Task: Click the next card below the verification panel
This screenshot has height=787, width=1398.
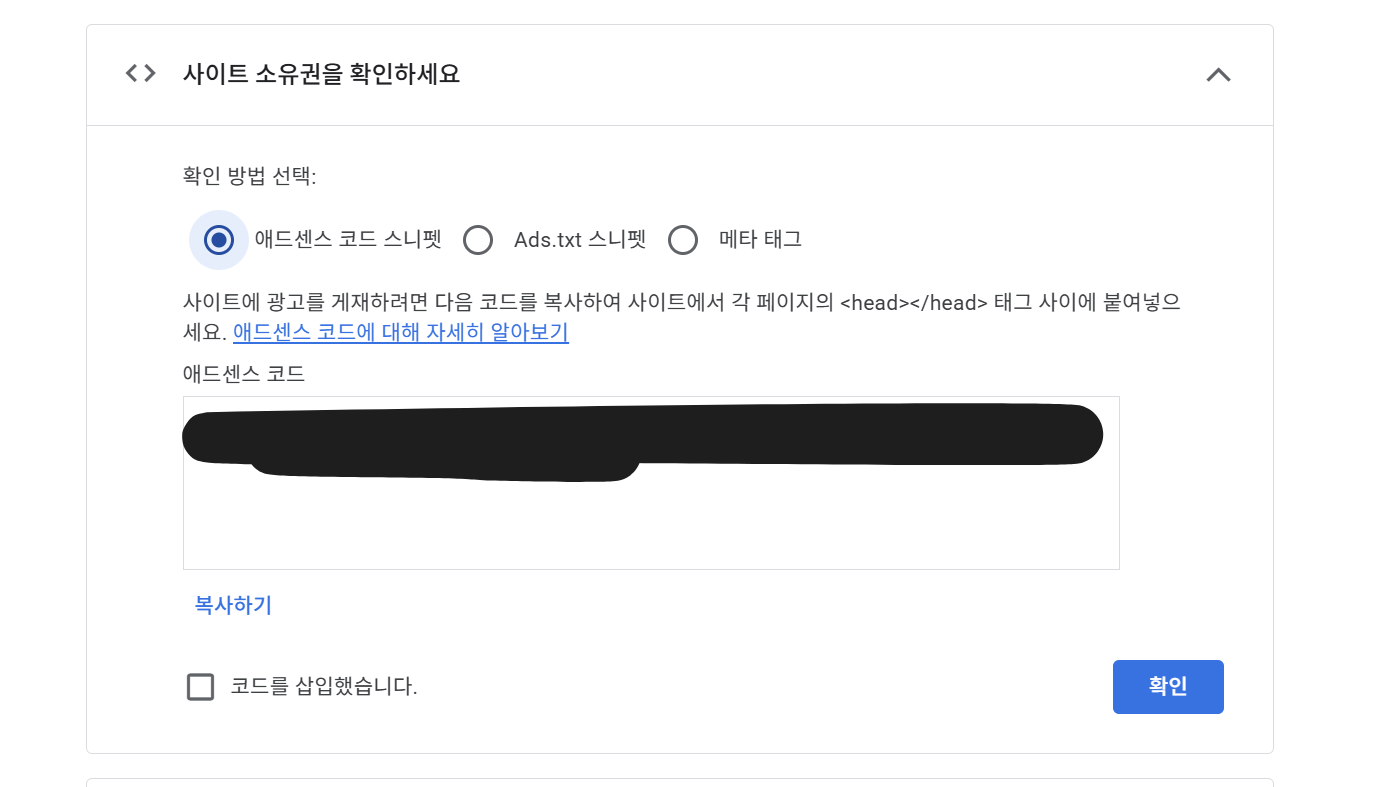Action: tap(680, 782)
